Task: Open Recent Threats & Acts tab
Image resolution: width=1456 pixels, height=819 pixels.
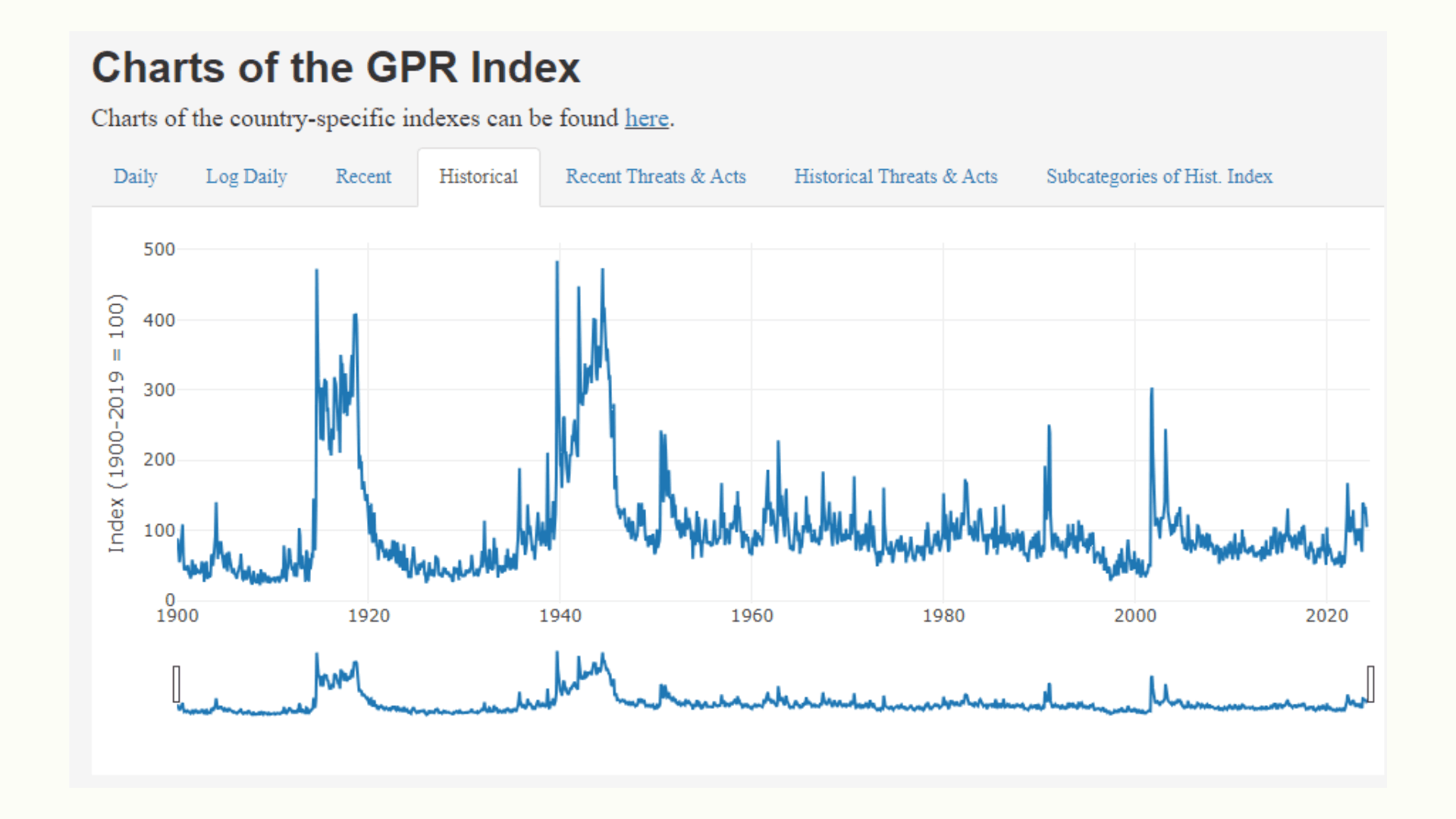Action: pyautogui.click(x=655, y=177)
